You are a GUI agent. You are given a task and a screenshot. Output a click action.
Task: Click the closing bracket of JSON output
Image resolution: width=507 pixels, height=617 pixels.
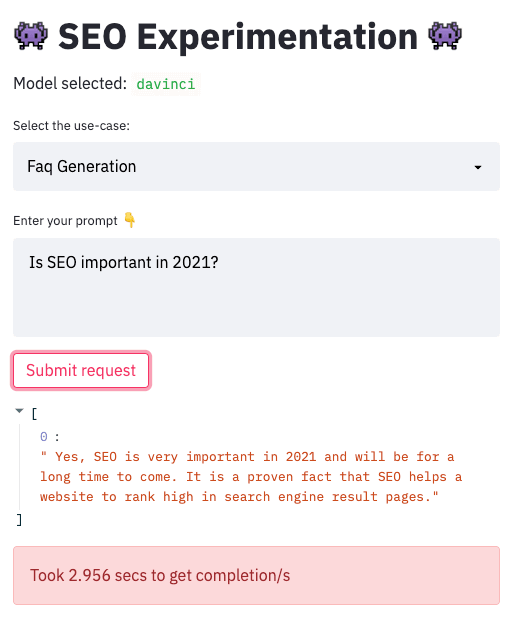(19, 520)
